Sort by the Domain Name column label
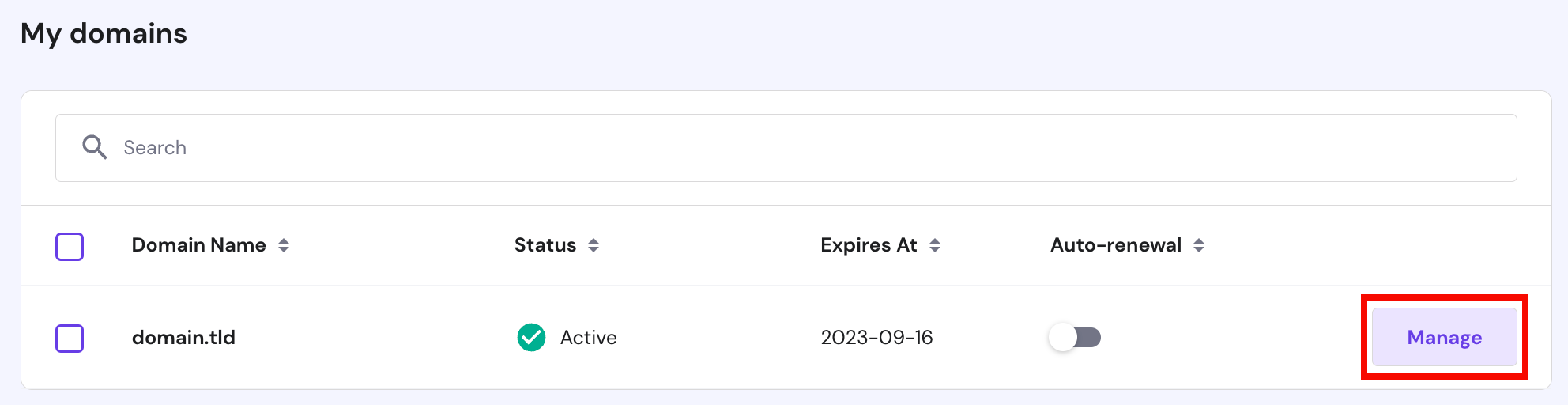 (x=198, y=245)
